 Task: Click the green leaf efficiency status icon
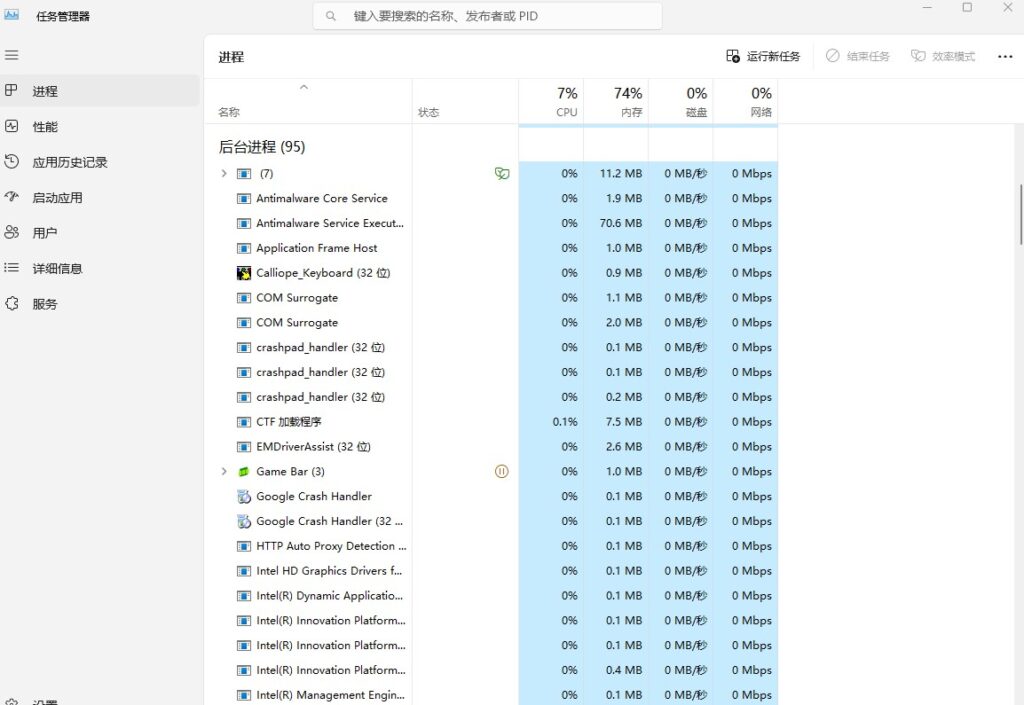pyautogui.click(x=502, y=173)
